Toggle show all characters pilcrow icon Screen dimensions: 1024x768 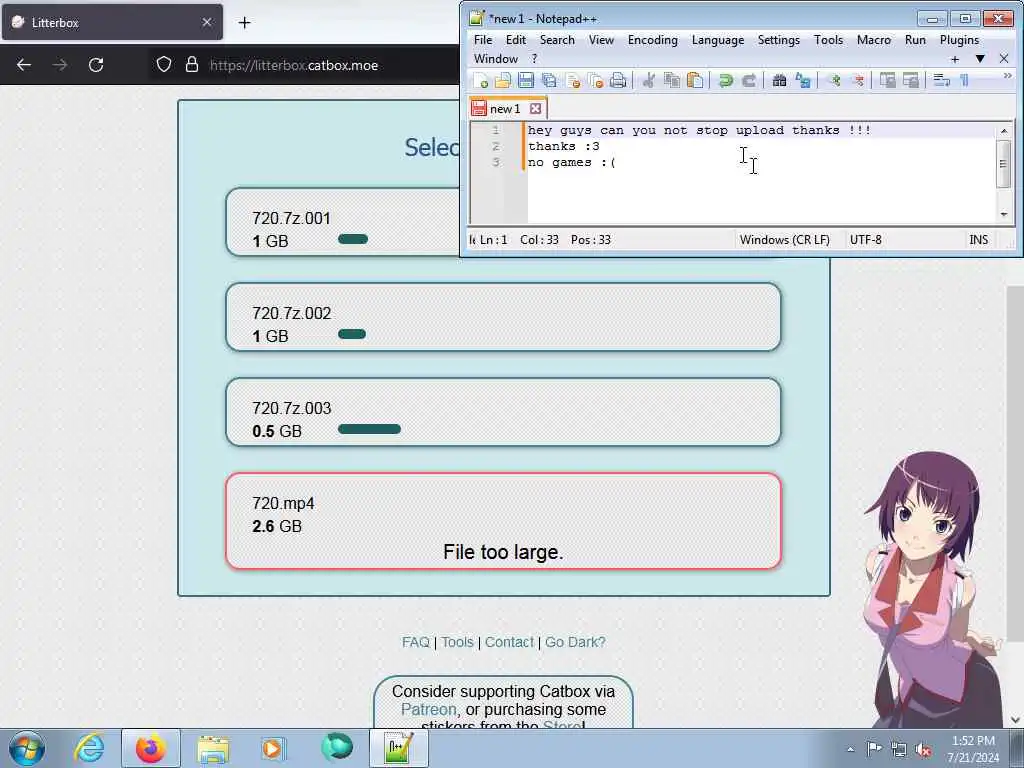click(x=965, y=80)
